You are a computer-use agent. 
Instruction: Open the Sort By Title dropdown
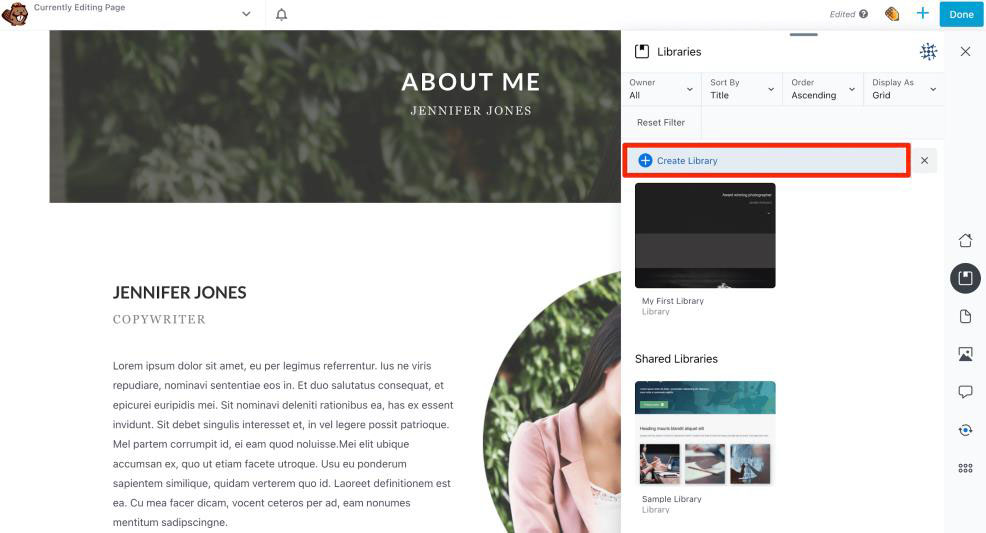pos(742,89)
